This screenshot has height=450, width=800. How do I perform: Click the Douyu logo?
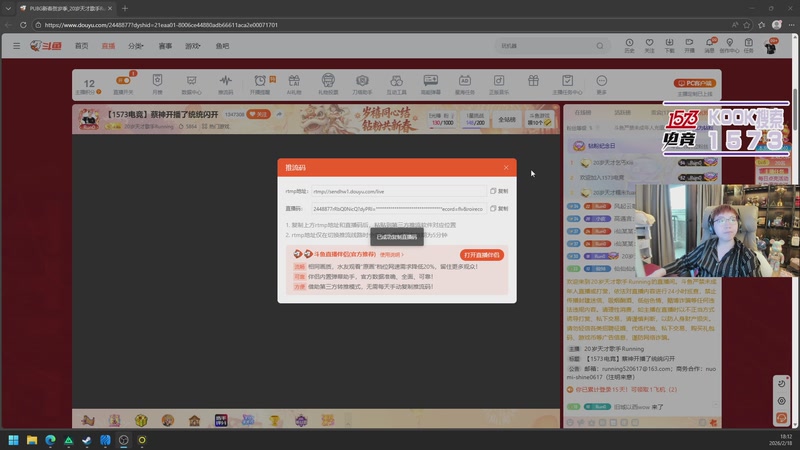coord(46,45)
